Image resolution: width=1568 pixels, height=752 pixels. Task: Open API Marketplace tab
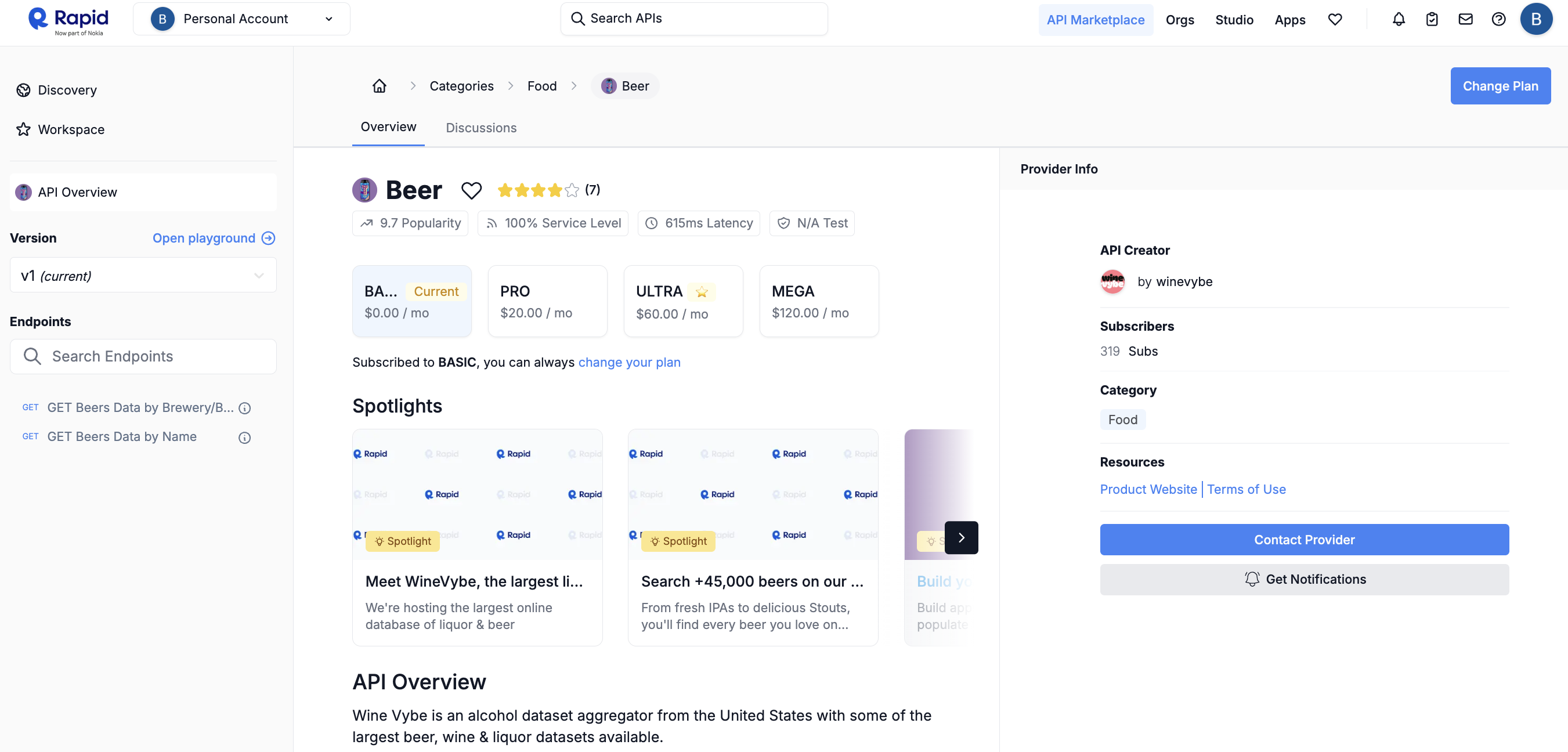1095,20
